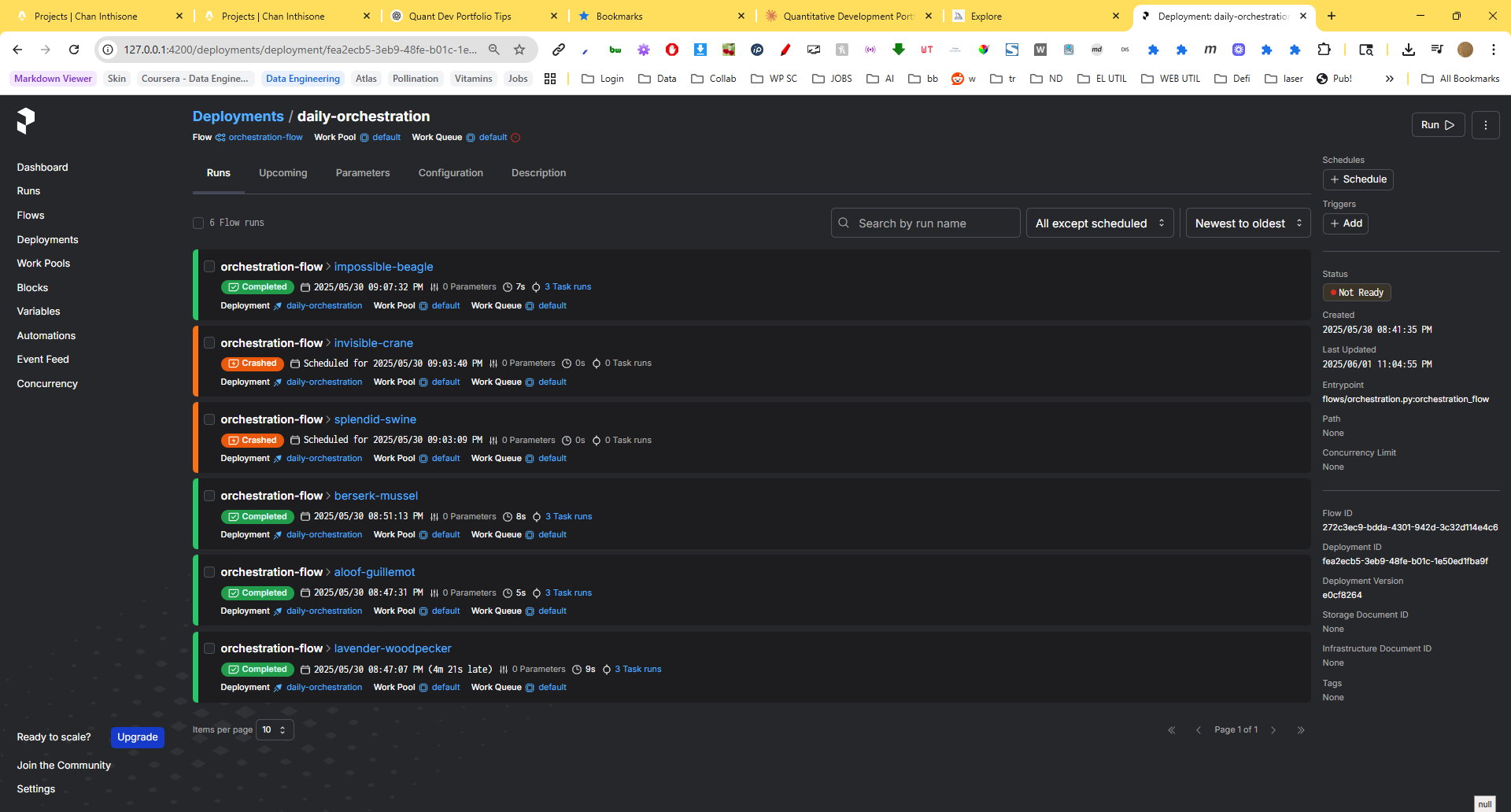
Task: Open the three-dot deployment options menu
Action: (x=1485, y=125)
